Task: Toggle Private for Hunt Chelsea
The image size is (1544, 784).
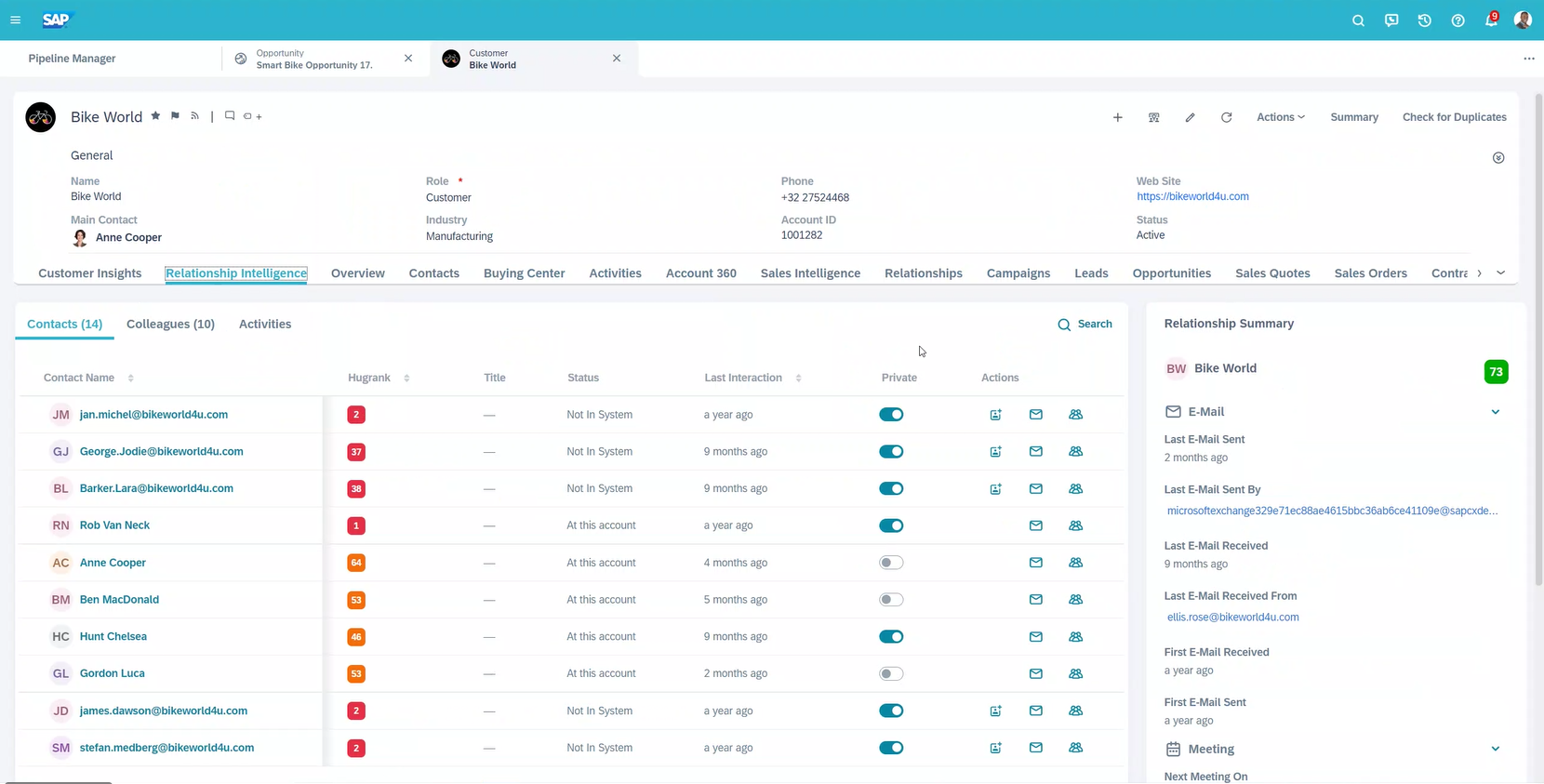Action: point(891,636)
